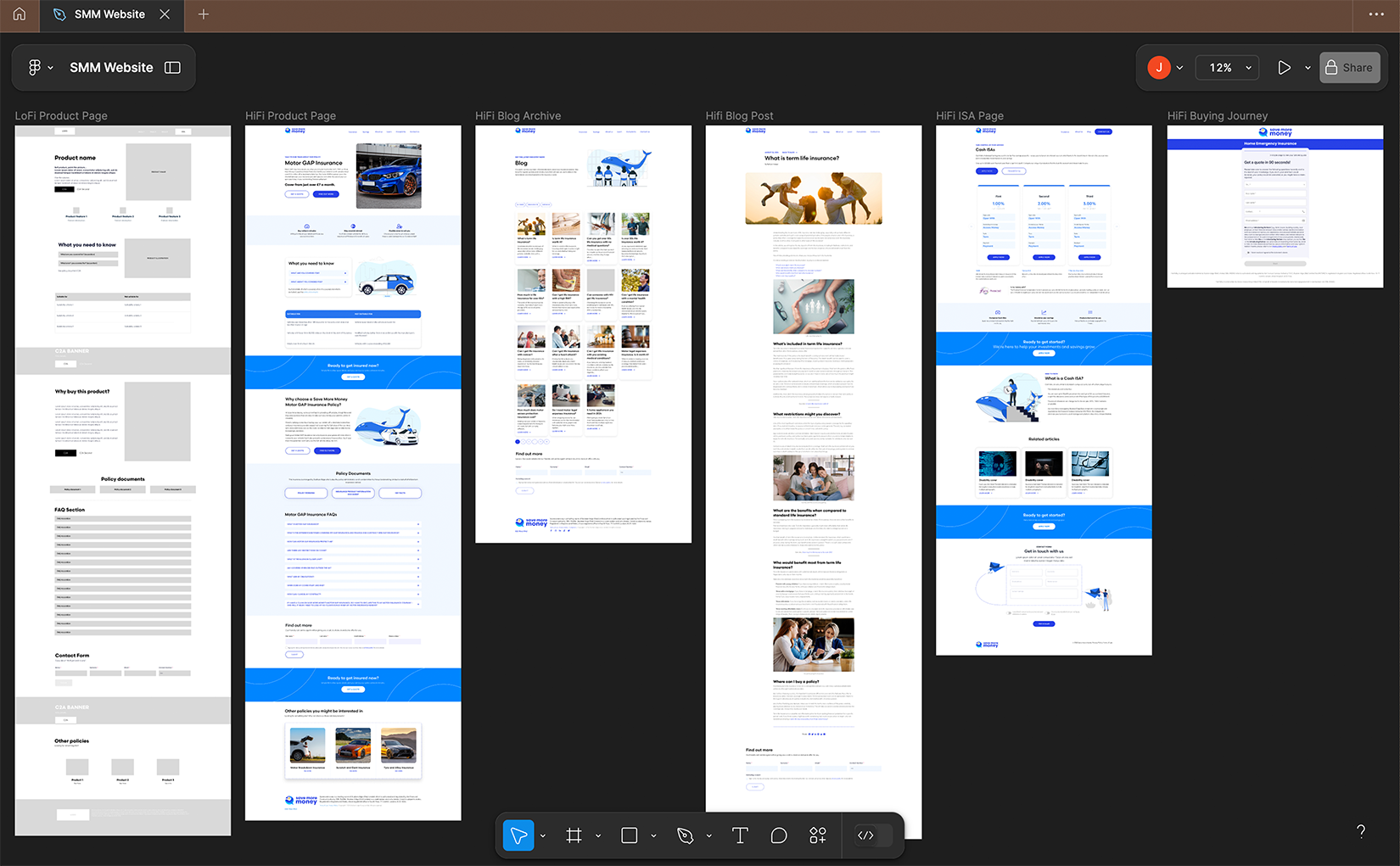The height and width of the screenshot is (866, 1400).
Task: Select the Rectangle tool
Action: click(x=629, y=835)
